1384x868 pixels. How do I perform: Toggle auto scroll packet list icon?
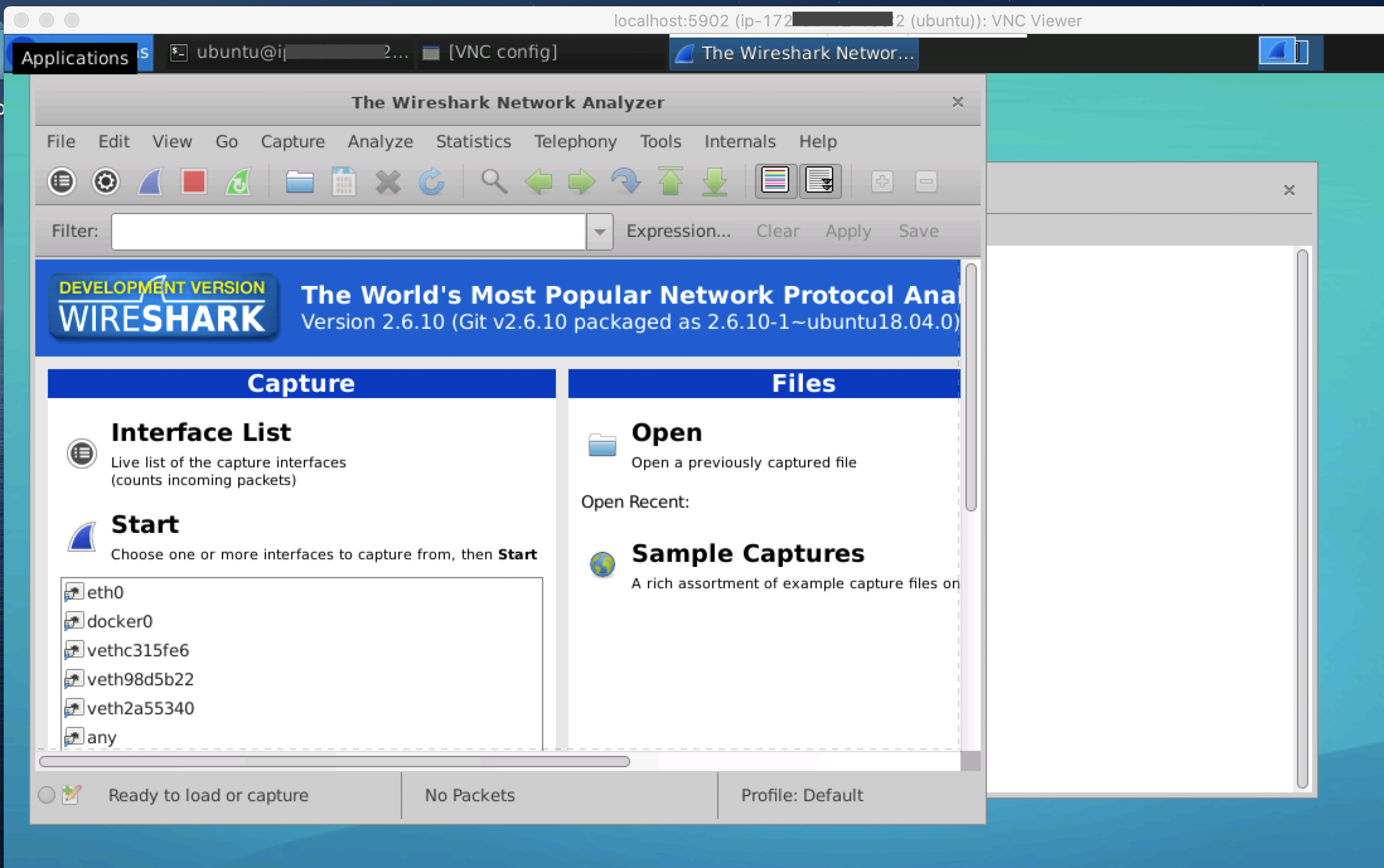(820, 181)
